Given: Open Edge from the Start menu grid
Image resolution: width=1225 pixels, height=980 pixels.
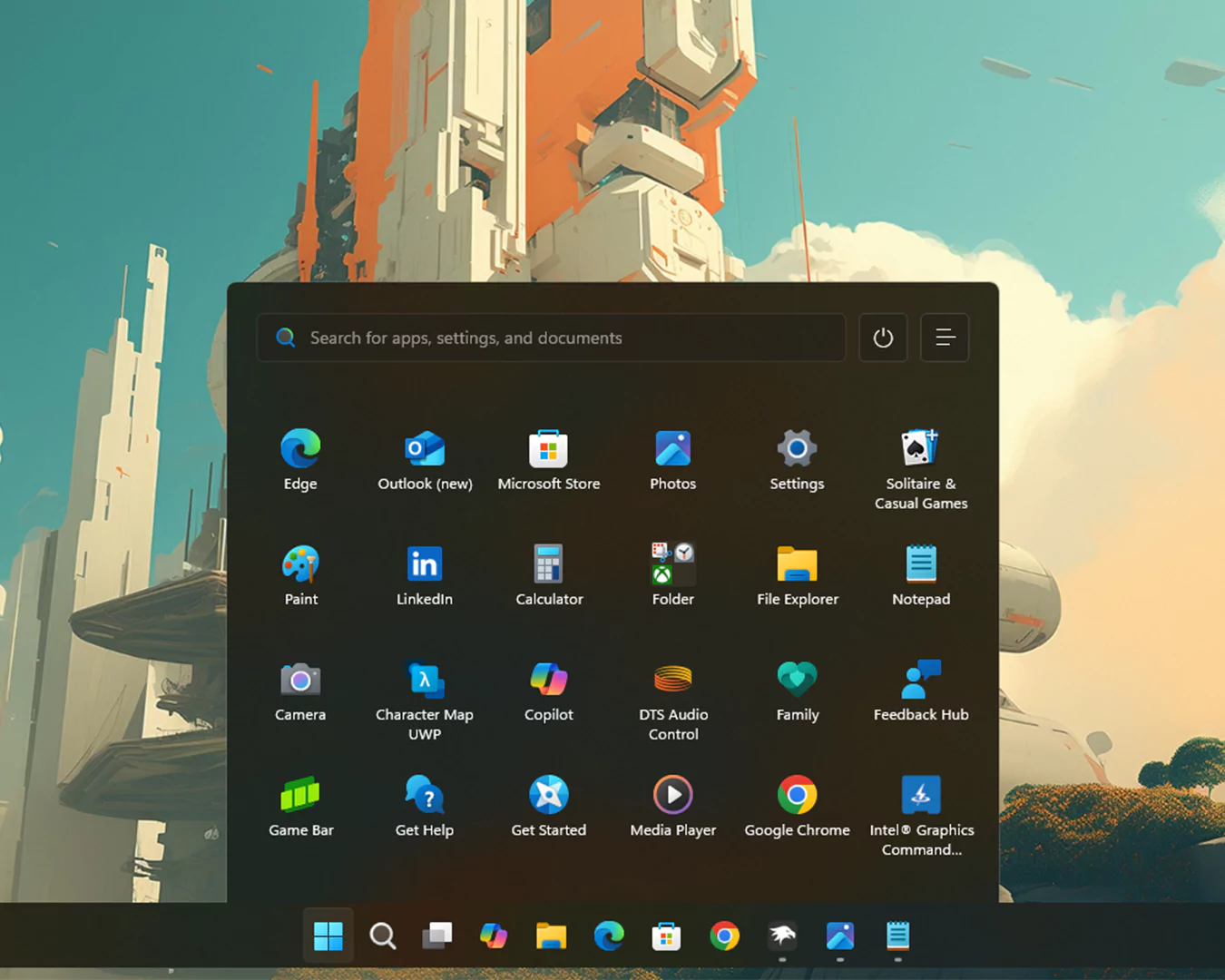Looking at the screenshot, I should [x=300, y=460].
